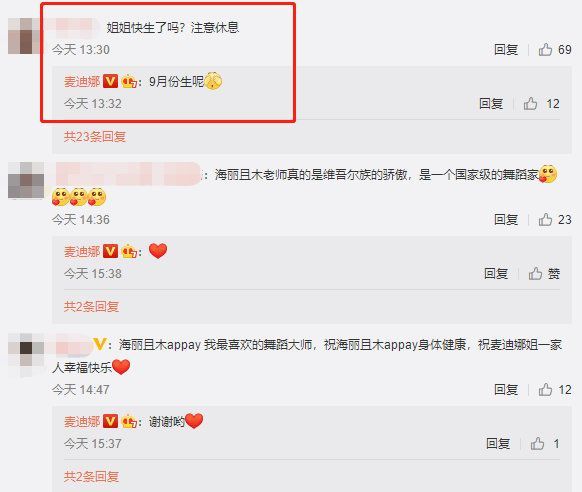Like the comment with 69 likes
The height and width of the screenshot is (492, 582).
pyautogui.click(x=545, y=49)
